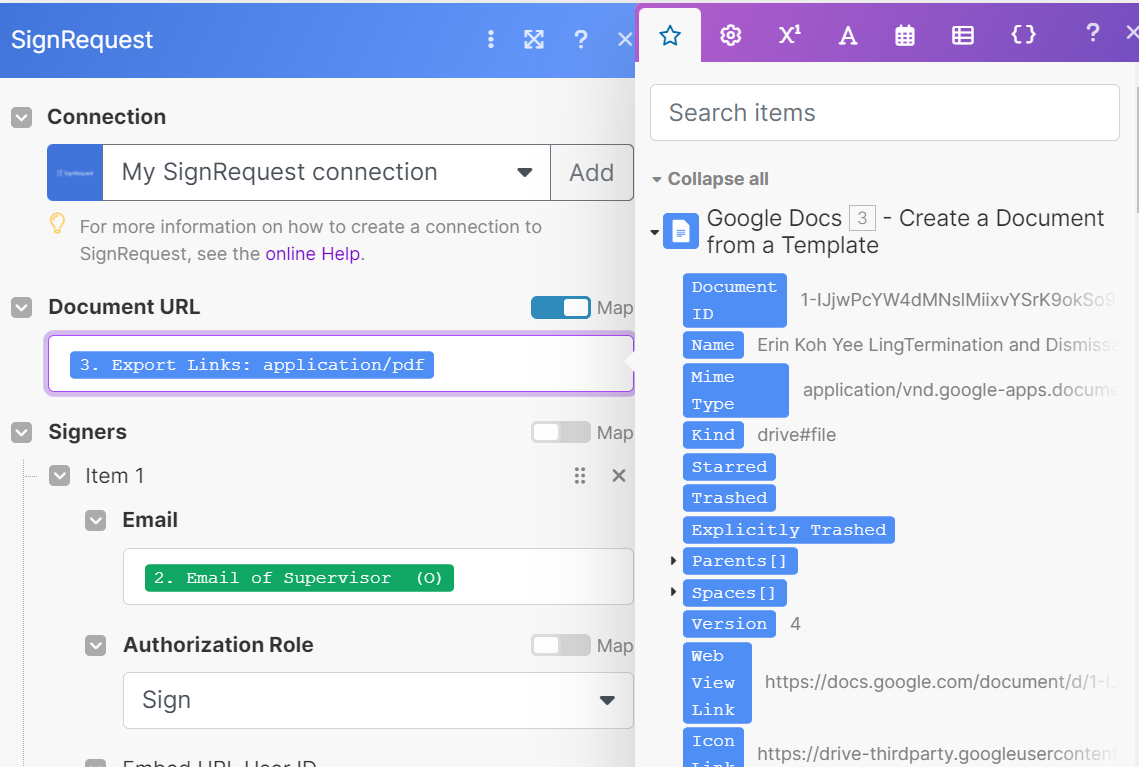The height and width of the screenshot is (767, 1139).
Task: Select the Mime Type variable
Action: pyautogui.click(x=735, y=390)
